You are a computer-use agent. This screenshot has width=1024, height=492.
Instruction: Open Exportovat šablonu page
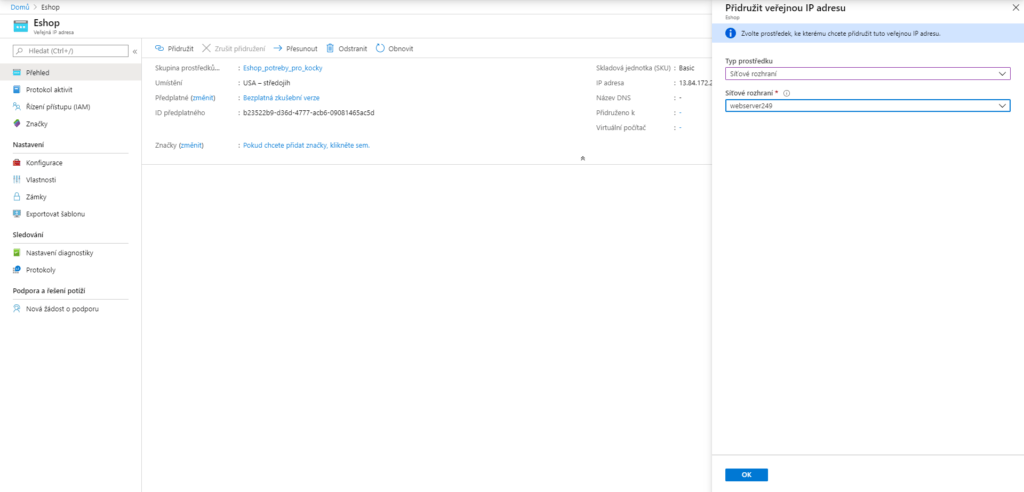tap(55, 213)
